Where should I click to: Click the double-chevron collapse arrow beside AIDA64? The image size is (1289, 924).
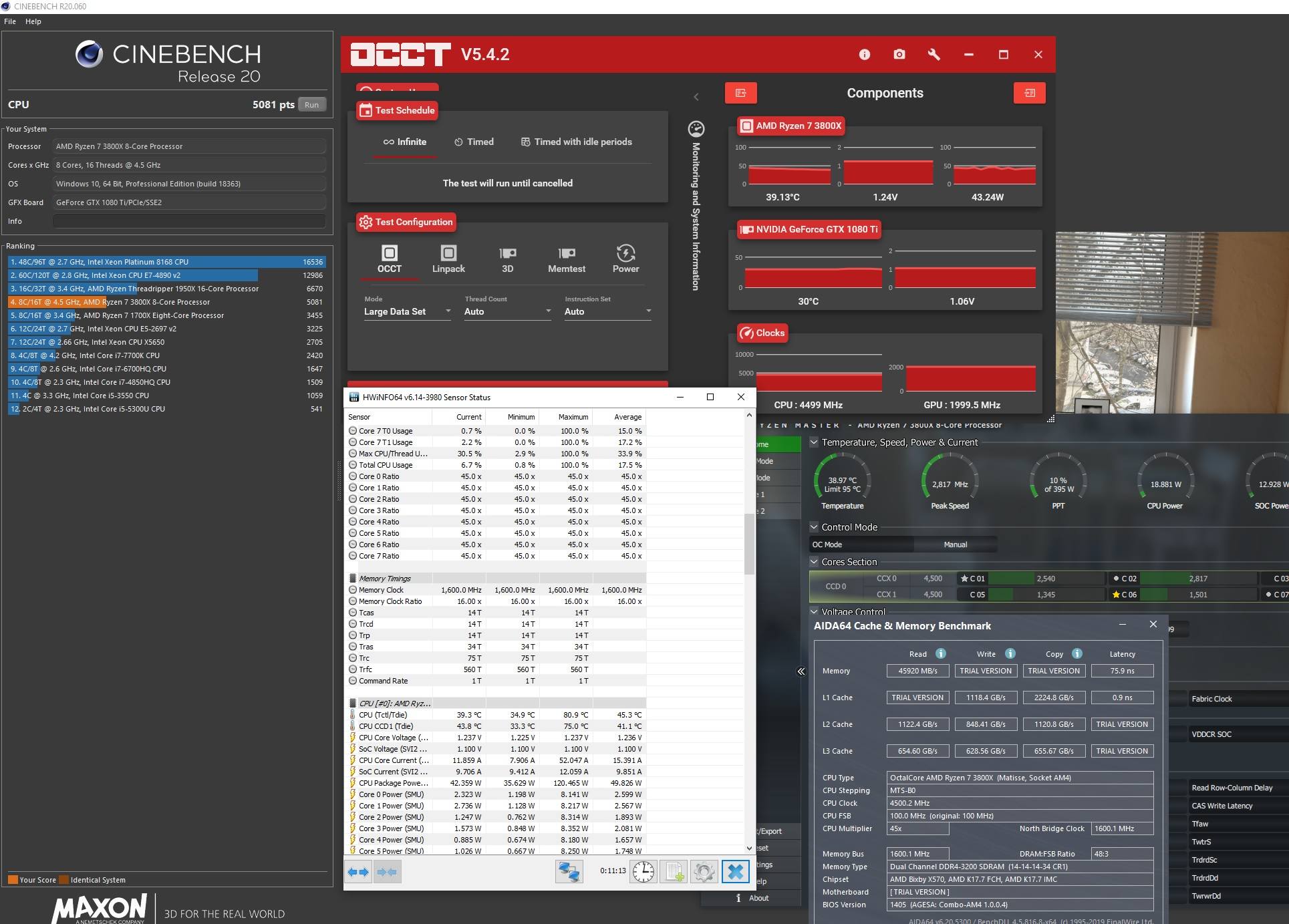pos(801,672)
